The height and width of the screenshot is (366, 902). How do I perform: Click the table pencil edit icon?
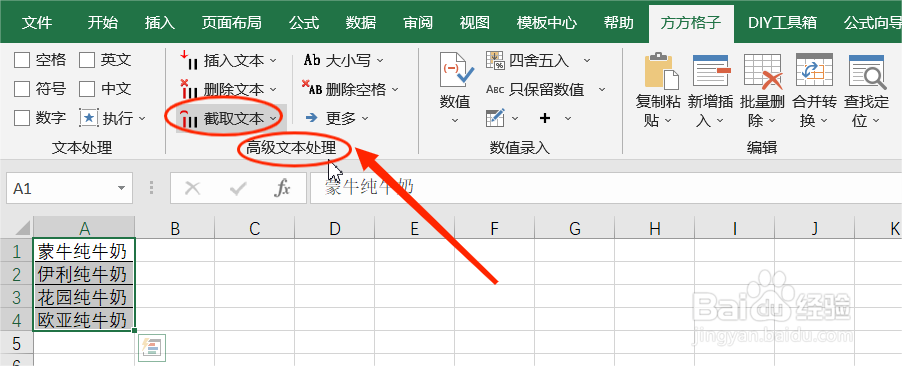pos(495,118)
